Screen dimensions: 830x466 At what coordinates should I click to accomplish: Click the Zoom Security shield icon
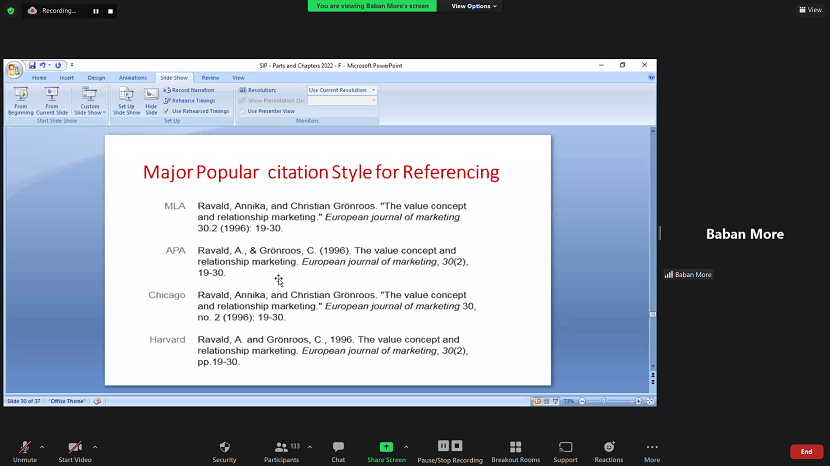(224, 447)
